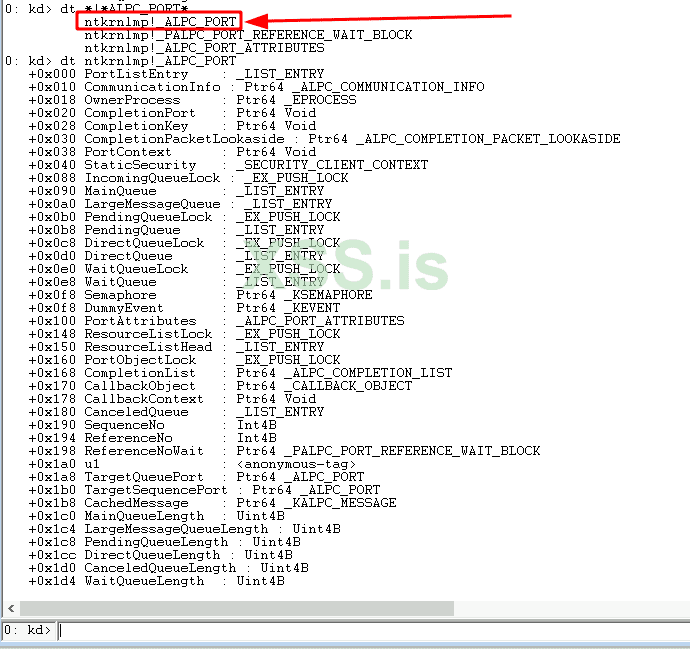690x649 pixels.
Task: Click the PortListEntry field name
Action: (136, 74)
